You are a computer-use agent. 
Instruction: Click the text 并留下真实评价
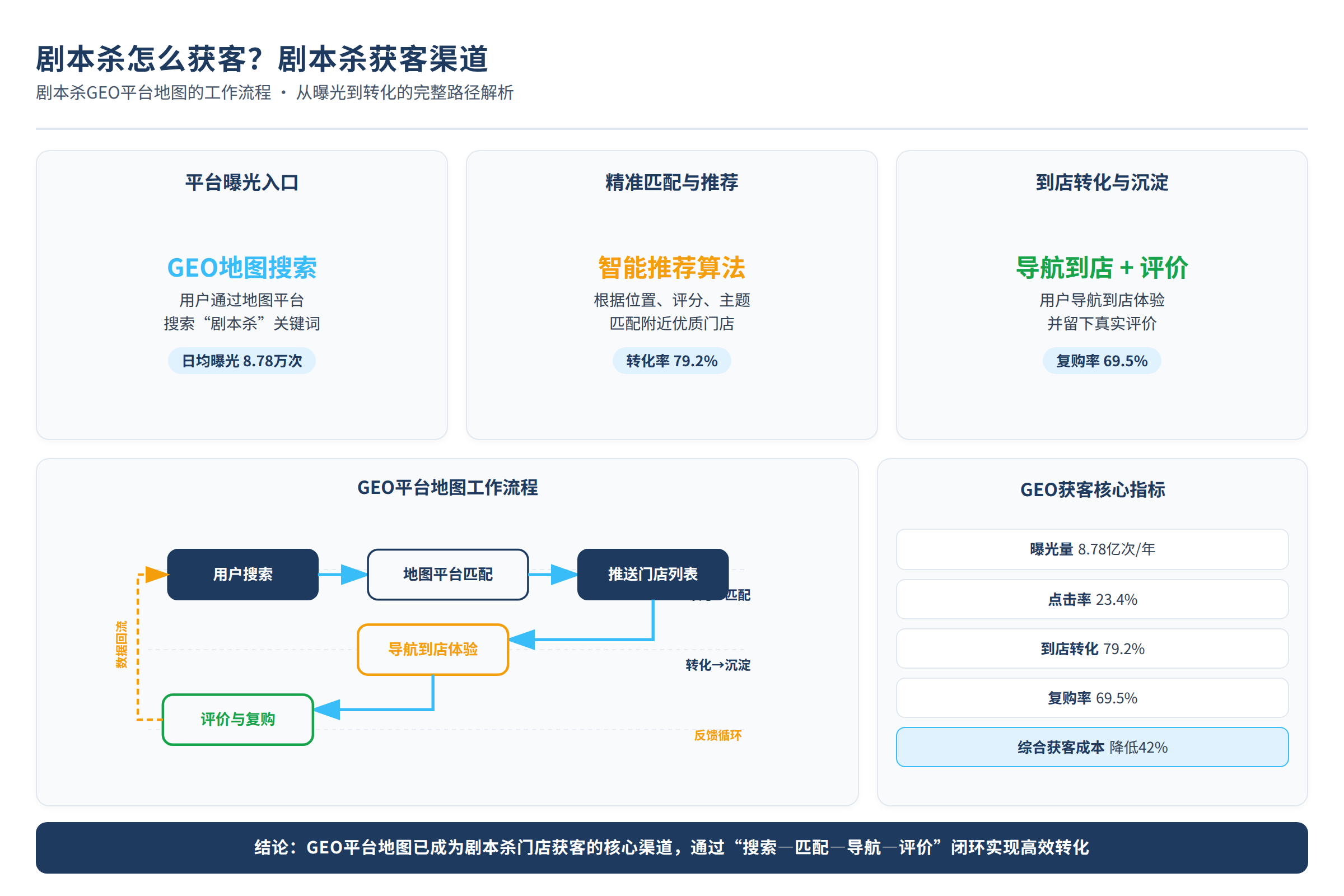(x=1102, y=324)
